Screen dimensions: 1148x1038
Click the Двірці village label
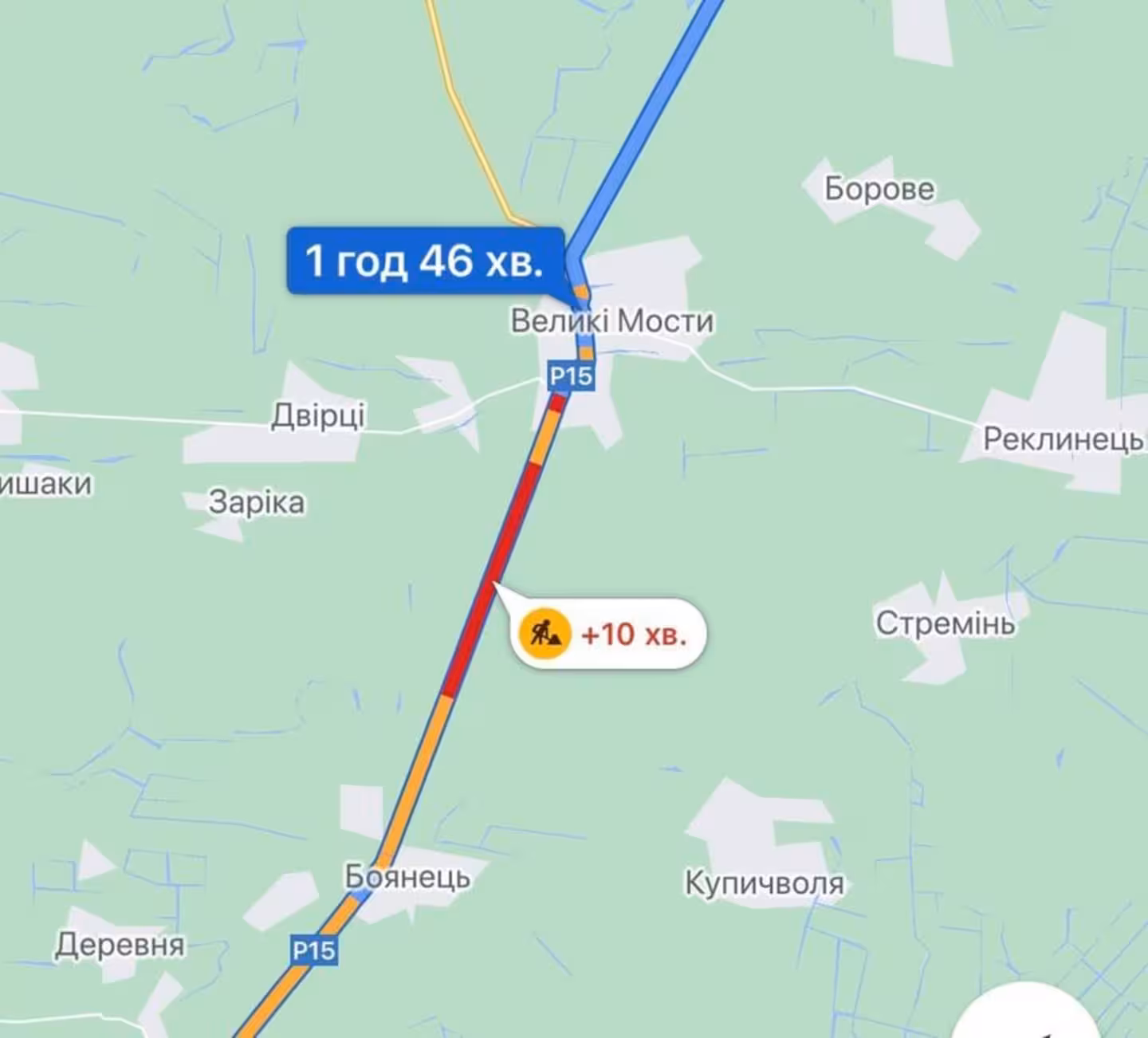318,415
